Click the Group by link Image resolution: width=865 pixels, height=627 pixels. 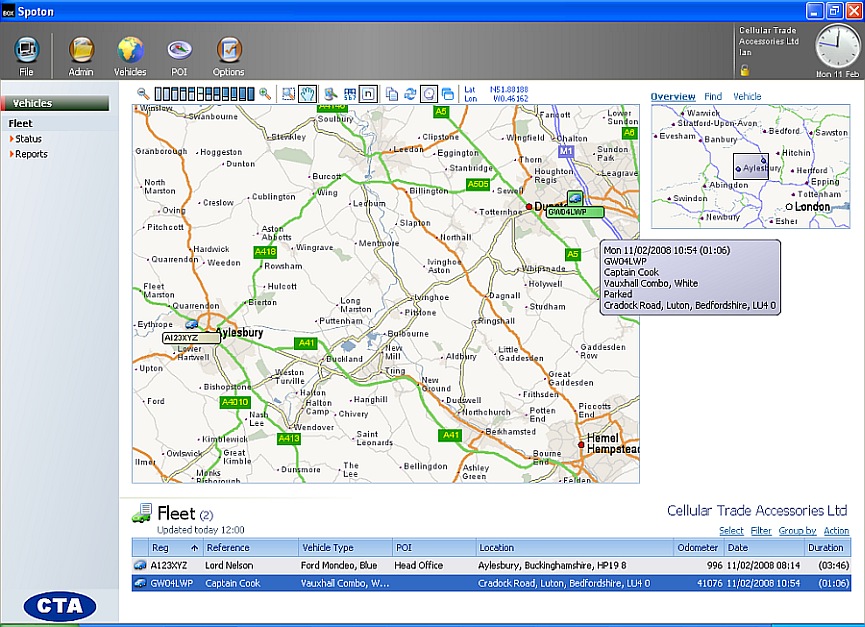tap(797, 531)
